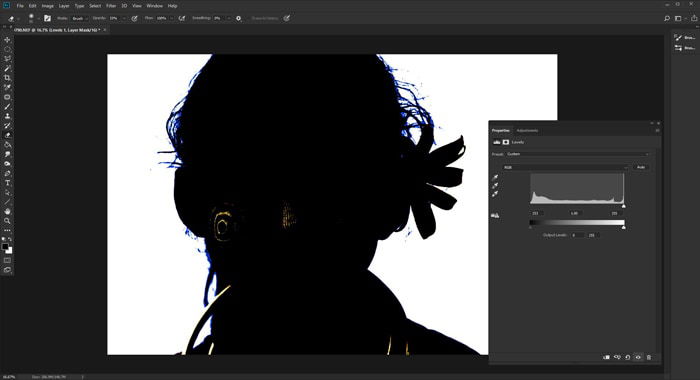Screen dimensions: 700x380
Task: Open the Image menu
Action: click(x=47, y=6)
